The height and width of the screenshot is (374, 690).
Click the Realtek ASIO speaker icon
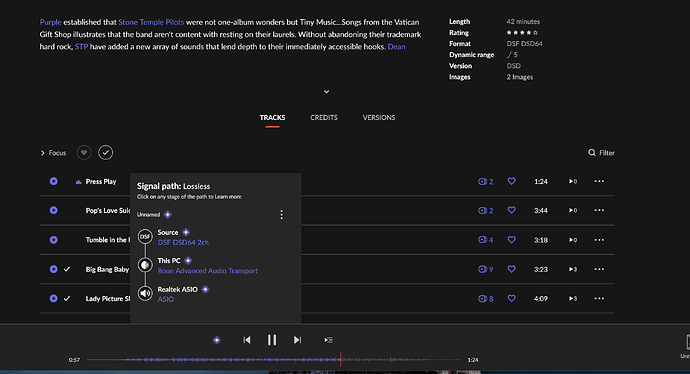click(145, 293)
